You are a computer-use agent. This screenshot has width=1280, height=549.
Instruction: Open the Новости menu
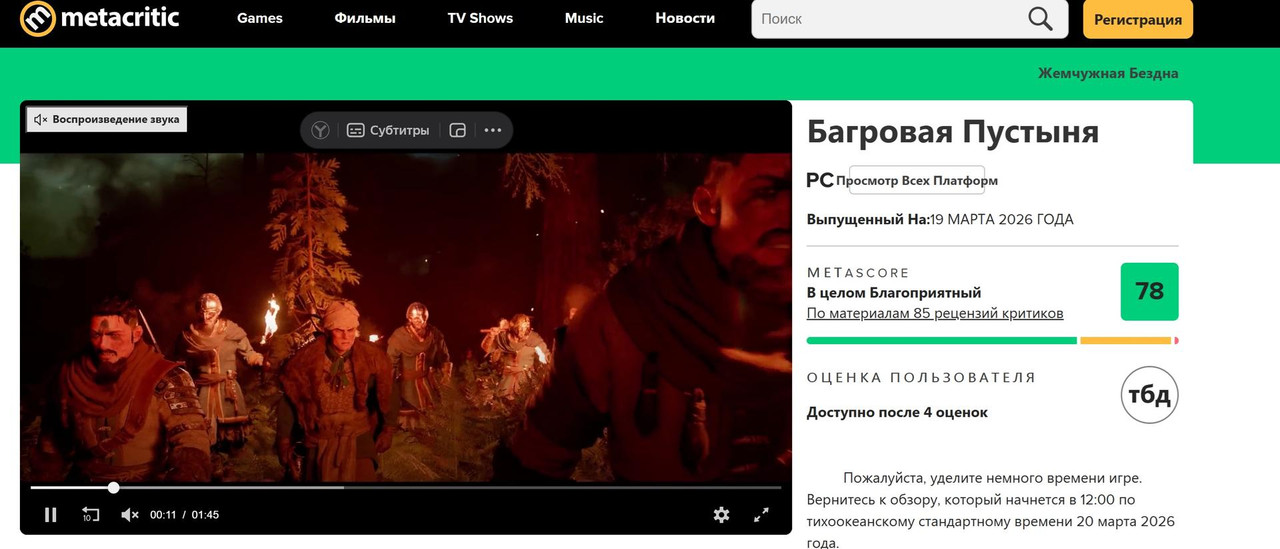point(685,18)
